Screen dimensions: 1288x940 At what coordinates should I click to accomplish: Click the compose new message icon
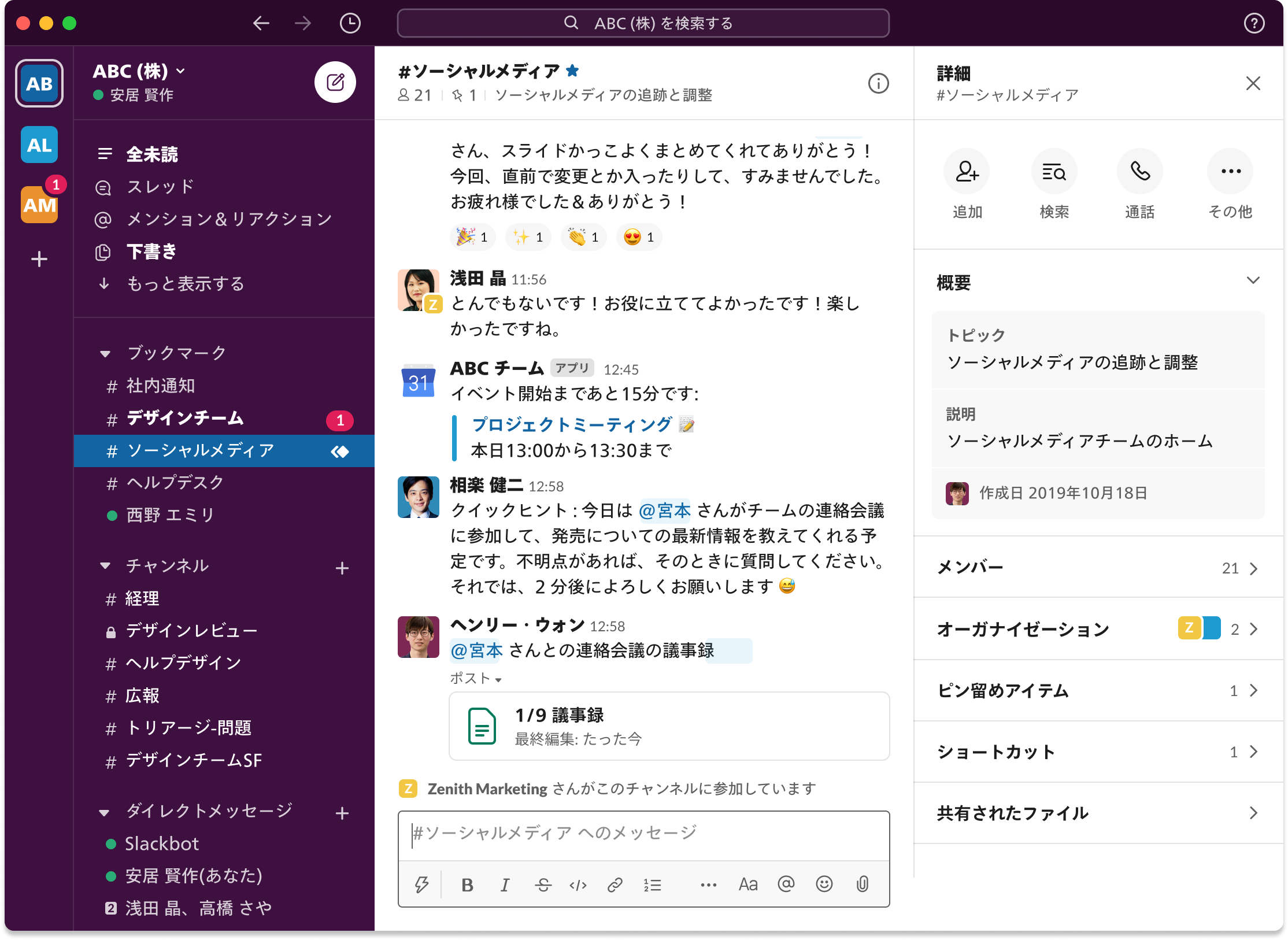[x=335, y=82]
